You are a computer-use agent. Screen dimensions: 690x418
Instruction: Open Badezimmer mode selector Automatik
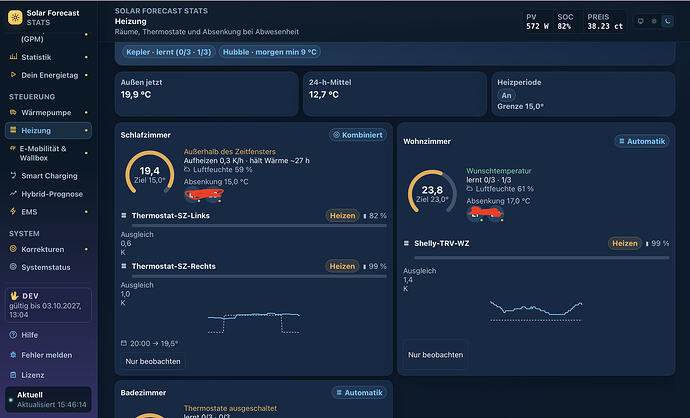(x=360, y=392)
